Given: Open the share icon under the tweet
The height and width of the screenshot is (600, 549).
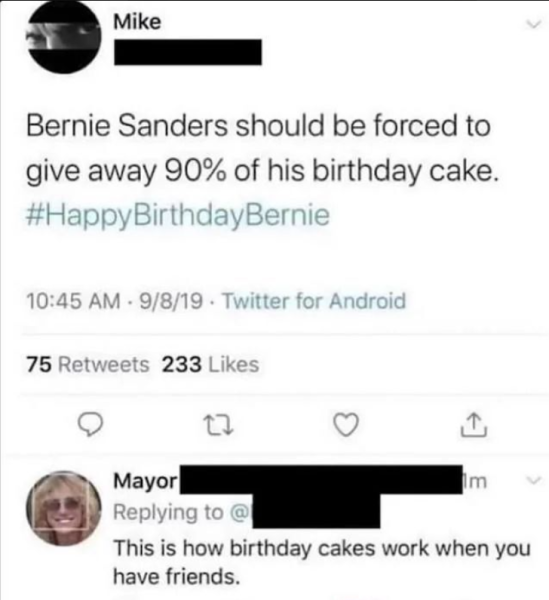Looking at the screenshot, I should click(474, 425).
